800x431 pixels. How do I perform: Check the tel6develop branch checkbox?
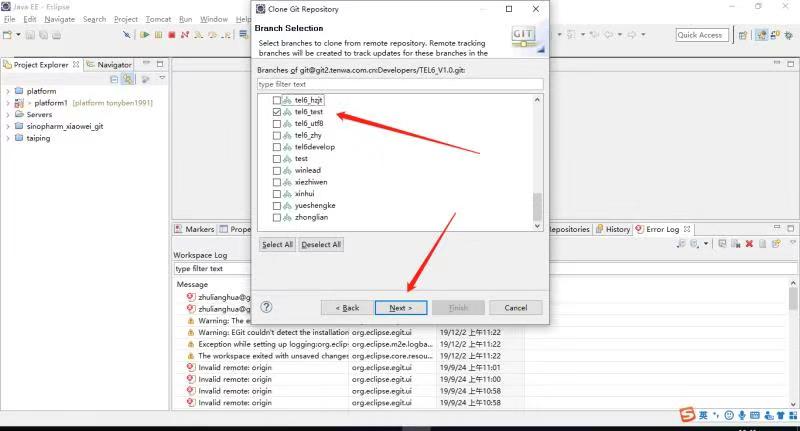click(277, 147)
